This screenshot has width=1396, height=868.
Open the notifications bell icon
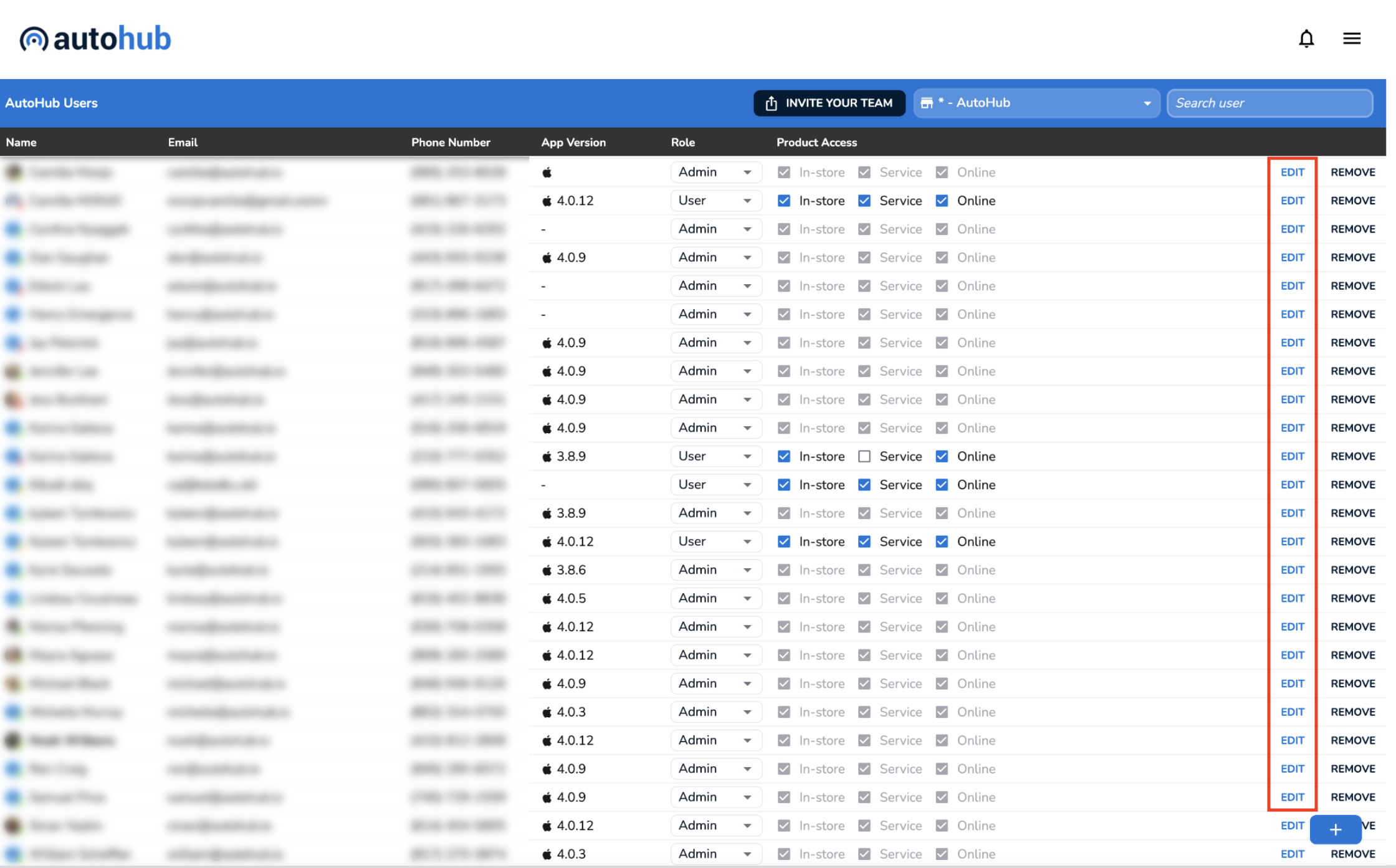click(1306, 39)
